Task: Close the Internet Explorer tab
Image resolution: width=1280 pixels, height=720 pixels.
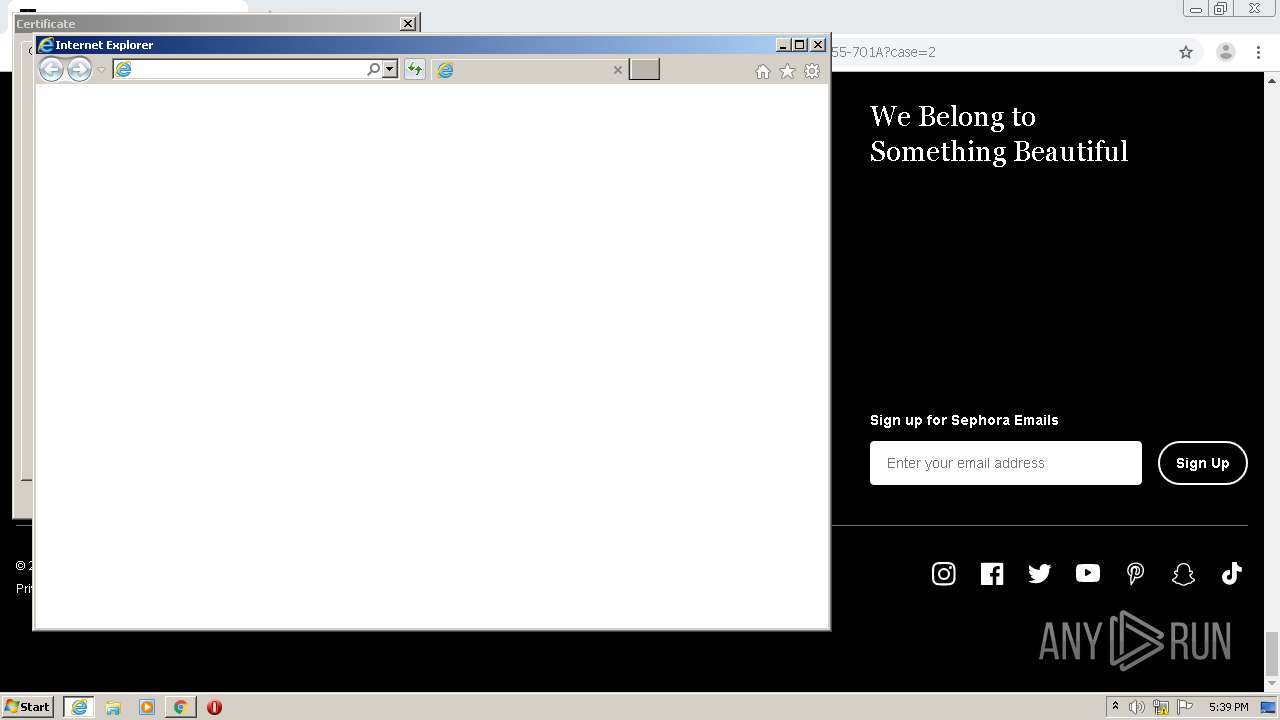Action: click(617, 70)
